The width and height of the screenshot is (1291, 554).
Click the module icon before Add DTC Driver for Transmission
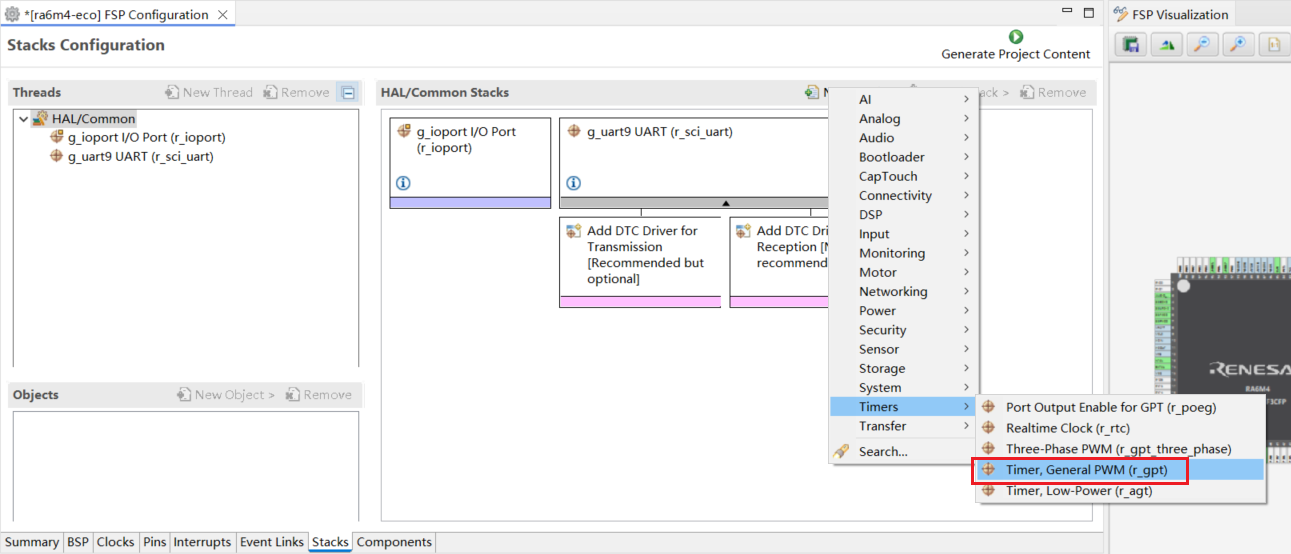tap(574, 231)
